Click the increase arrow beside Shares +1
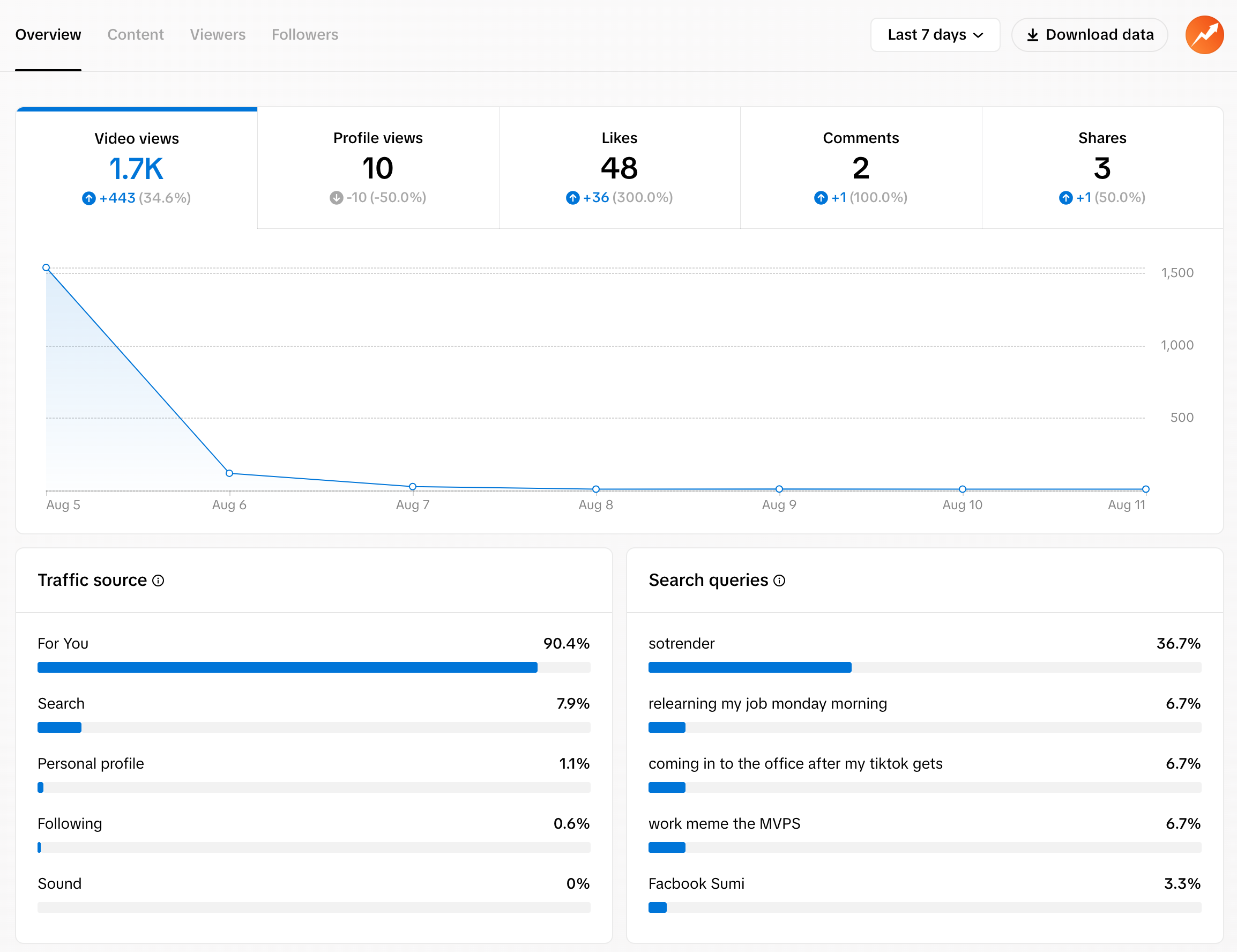 1066,198
